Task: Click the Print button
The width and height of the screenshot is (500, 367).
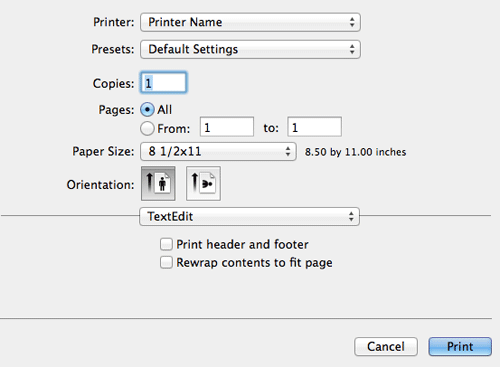Action: pyautogui.click(x=460, y=346)
